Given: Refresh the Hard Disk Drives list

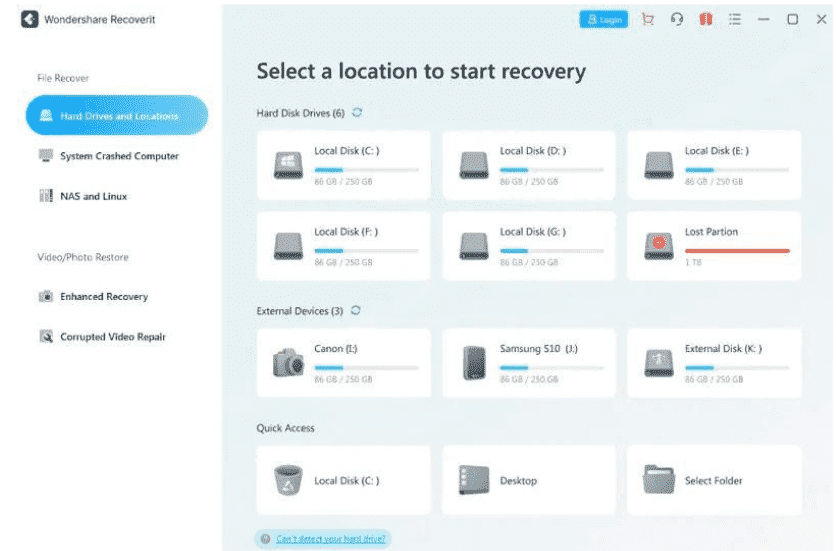Looking at the screenshot, I should [x=357, y=113].
